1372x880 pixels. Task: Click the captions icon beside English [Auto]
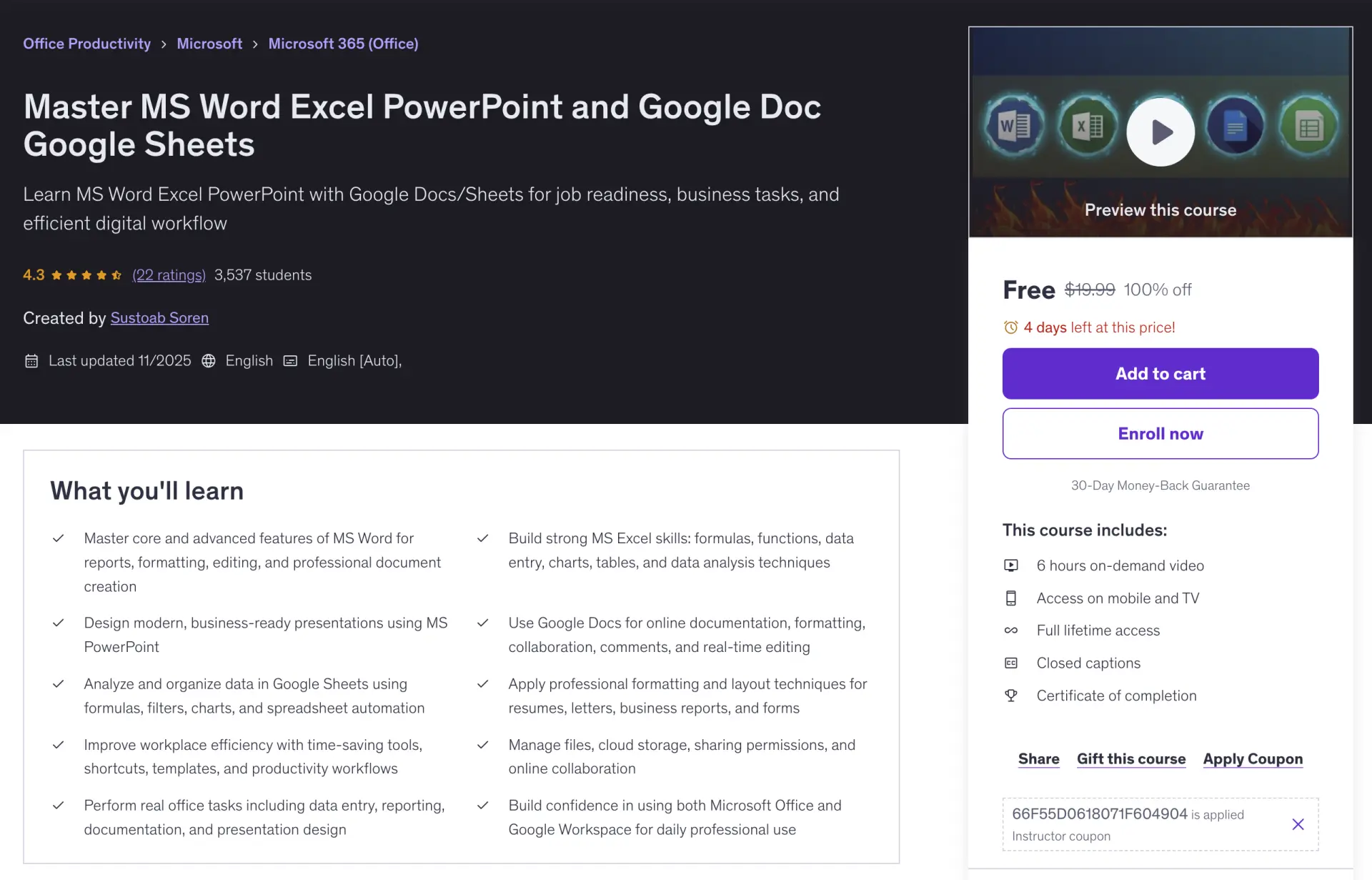tap(290, 361)
